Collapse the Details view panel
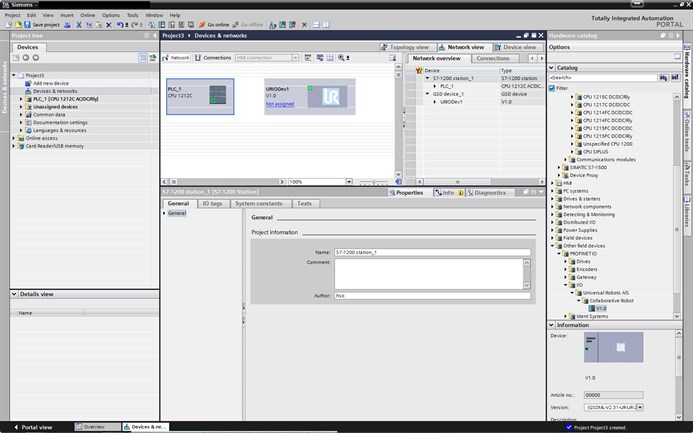693x433 pixels. (14, 294)
